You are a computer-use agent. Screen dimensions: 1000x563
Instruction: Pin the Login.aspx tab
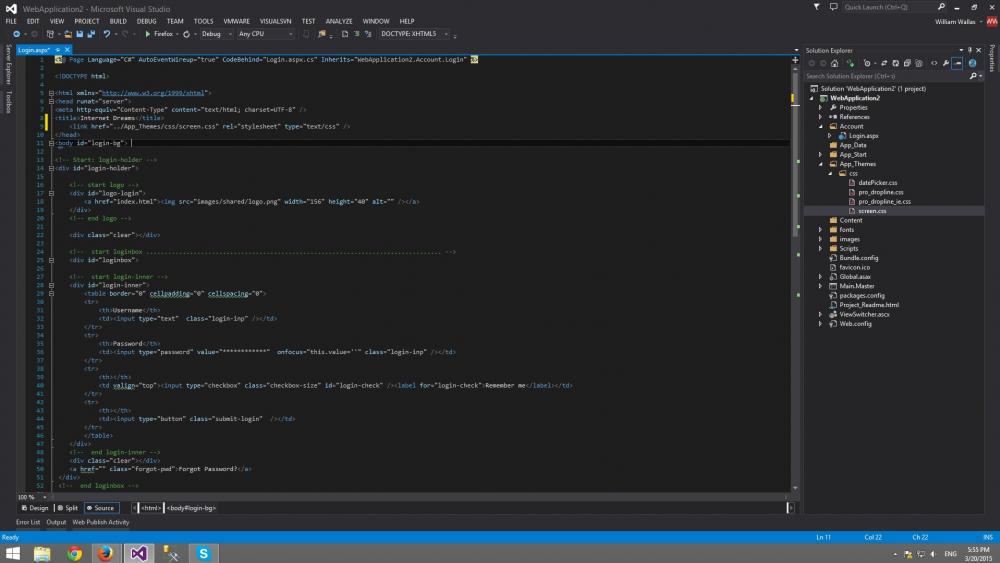tap(57, 50)
